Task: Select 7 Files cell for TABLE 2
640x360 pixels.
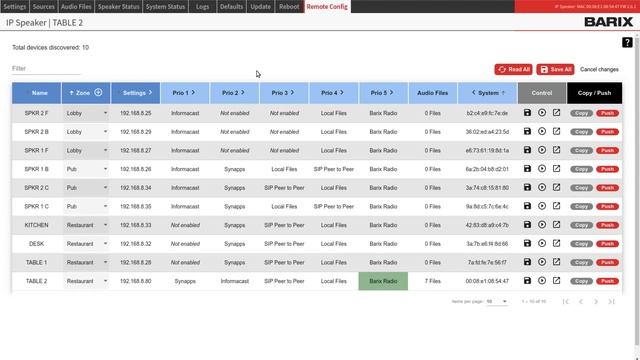Action: (x=433, y=281)
